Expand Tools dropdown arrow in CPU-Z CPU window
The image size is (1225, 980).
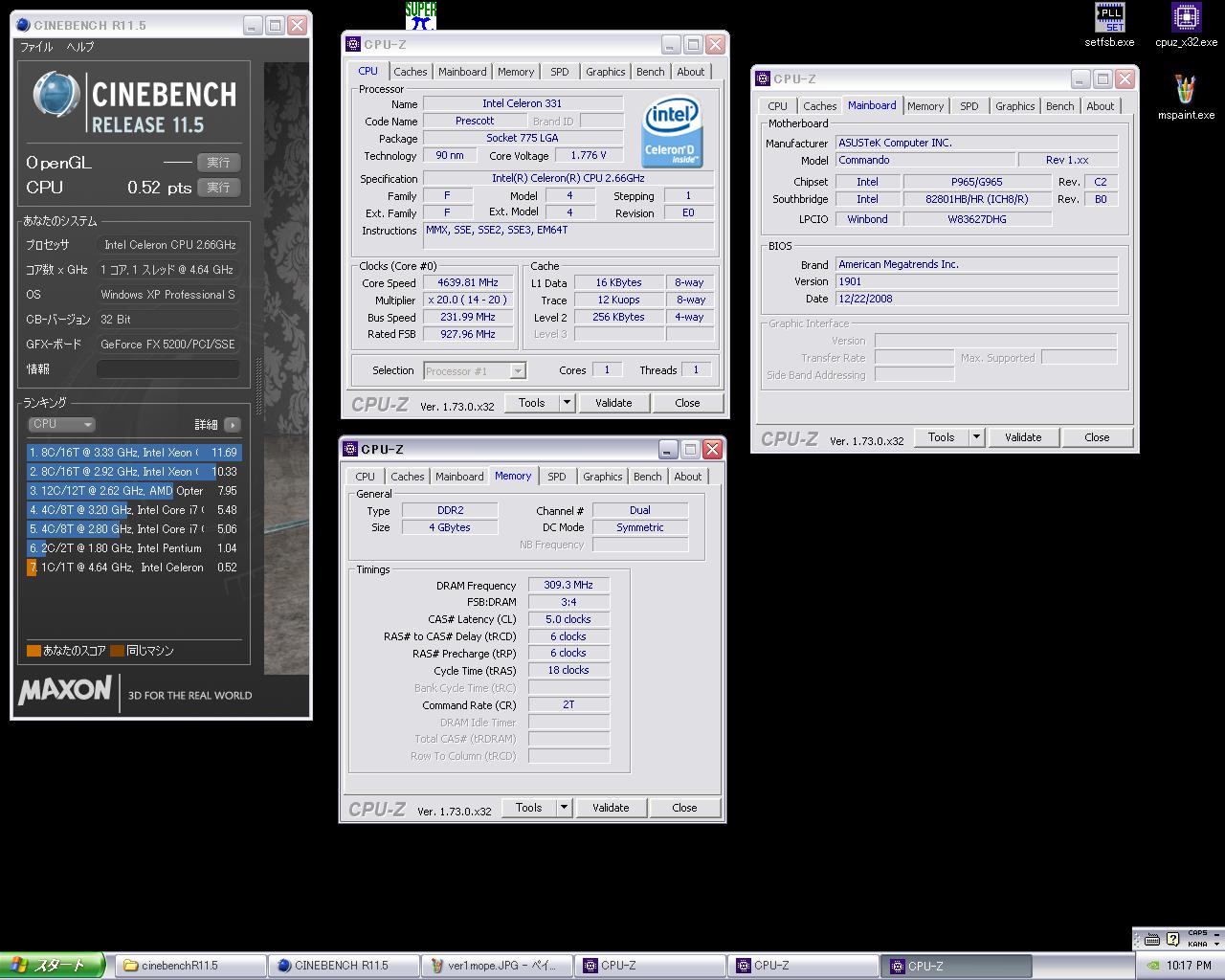[567, 403]
